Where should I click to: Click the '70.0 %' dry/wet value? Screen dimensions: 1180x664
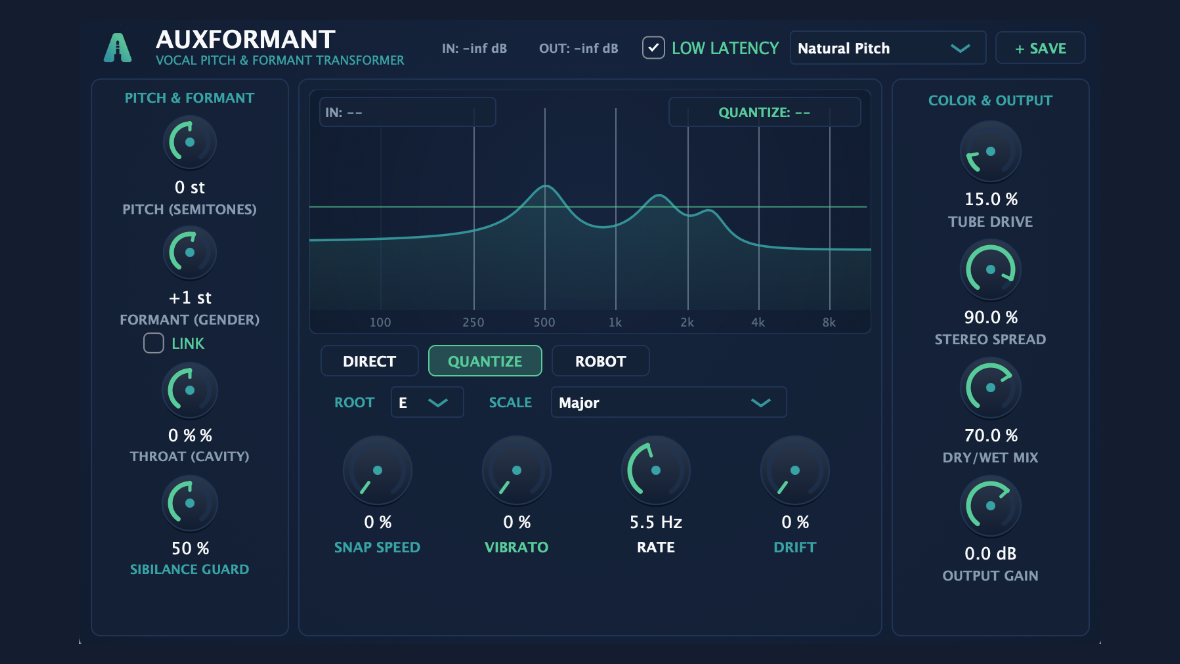990,435
